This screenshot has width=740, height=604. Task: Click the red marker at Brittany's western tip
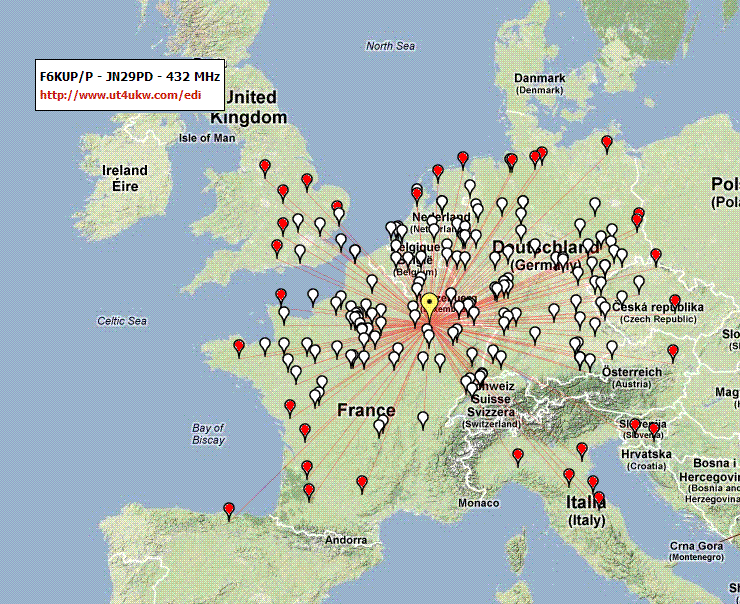coord(239,348)
